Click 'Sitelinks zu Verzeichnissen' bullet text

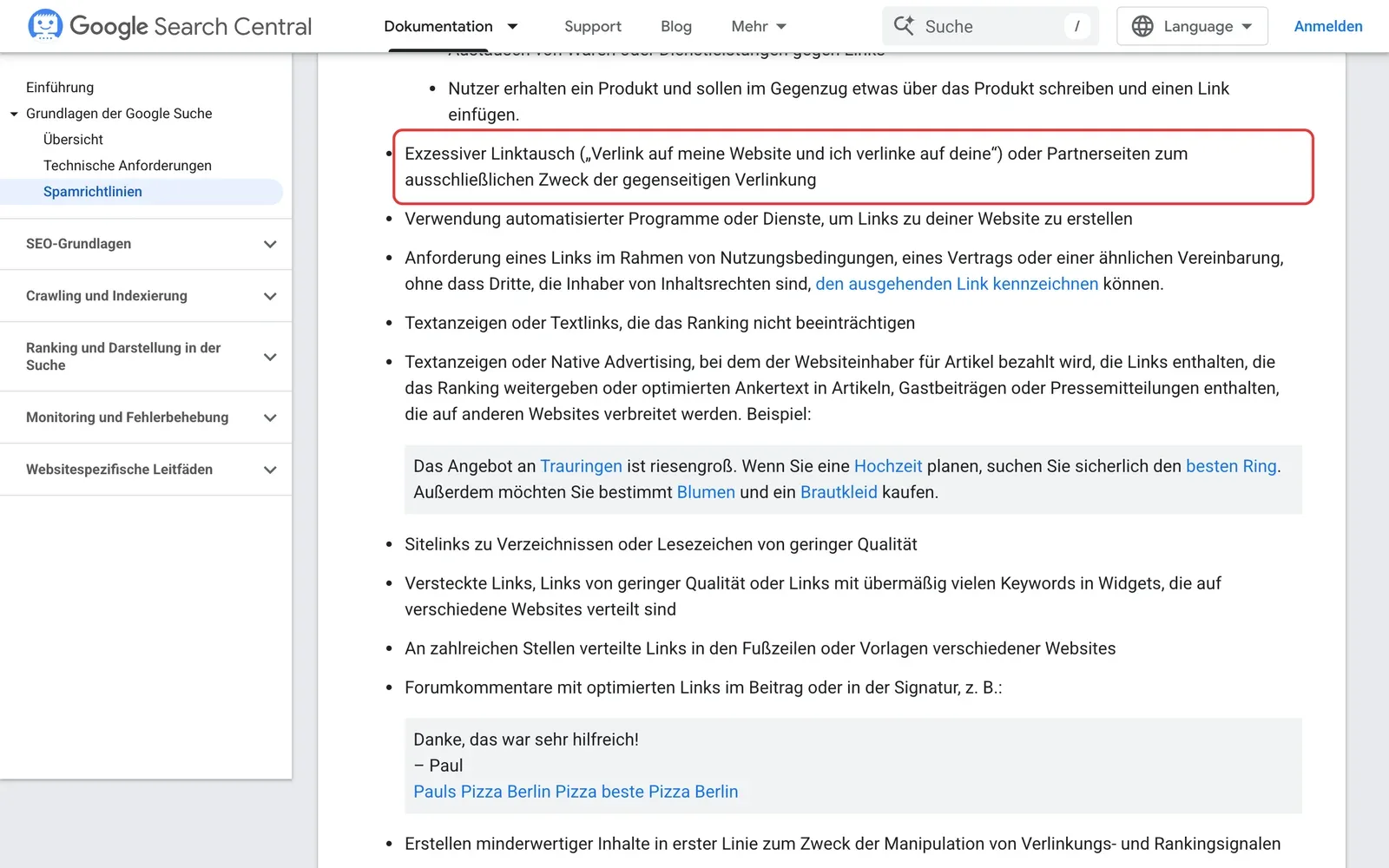pos(661,544)
